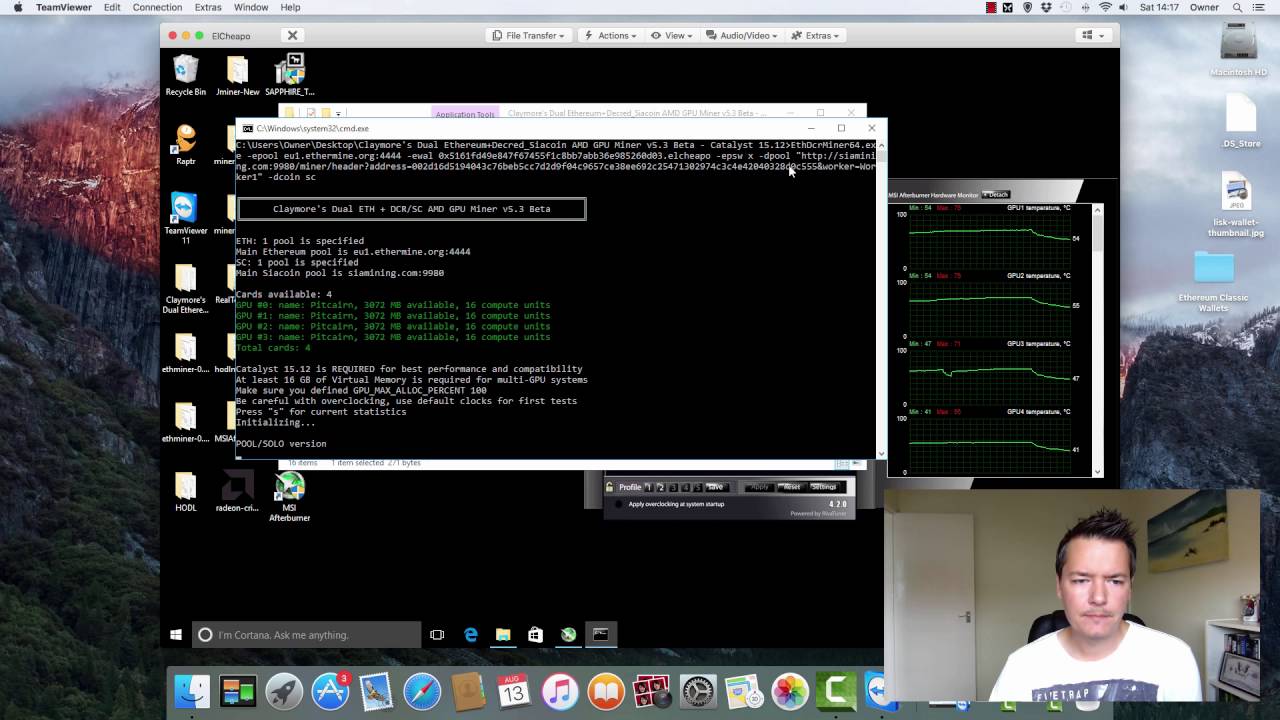Screen dimensions: 1280x720
Task: Open lisk-wallet-thumbnail.jpg on Mac desktop
Action: click(1236, 205)
